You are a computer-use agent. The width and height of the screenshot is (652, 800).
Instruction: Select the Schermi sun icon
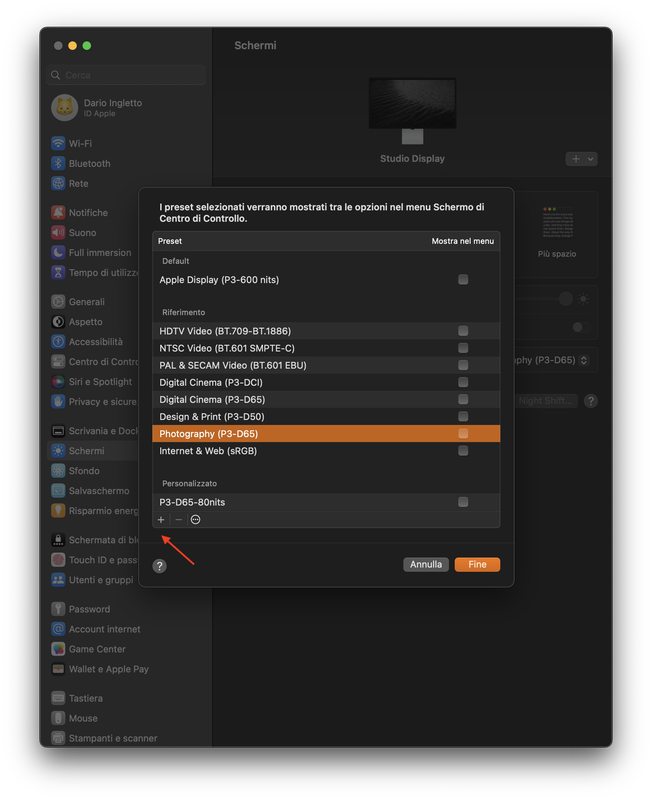coord(58,451)
